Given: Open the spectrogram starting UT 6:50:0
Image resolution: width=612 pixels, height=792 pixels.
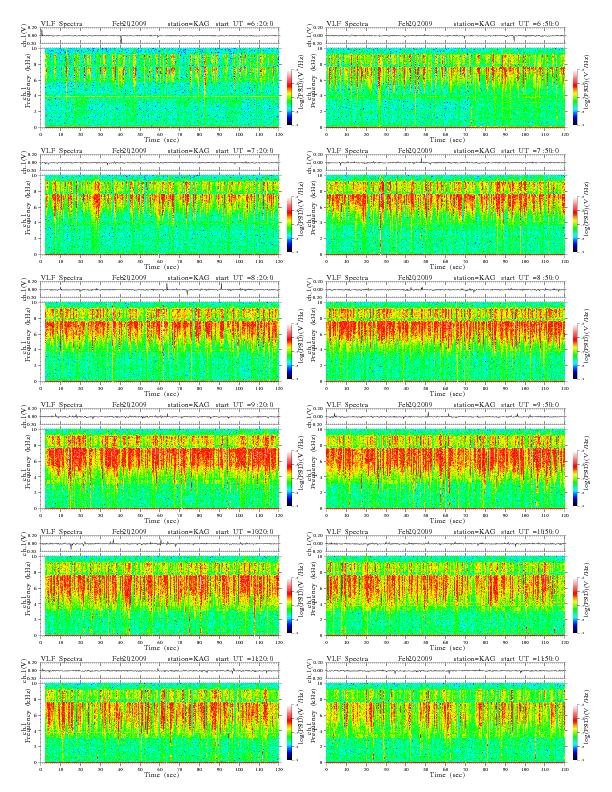Looking at the screenshot, I should coord(445,88).
